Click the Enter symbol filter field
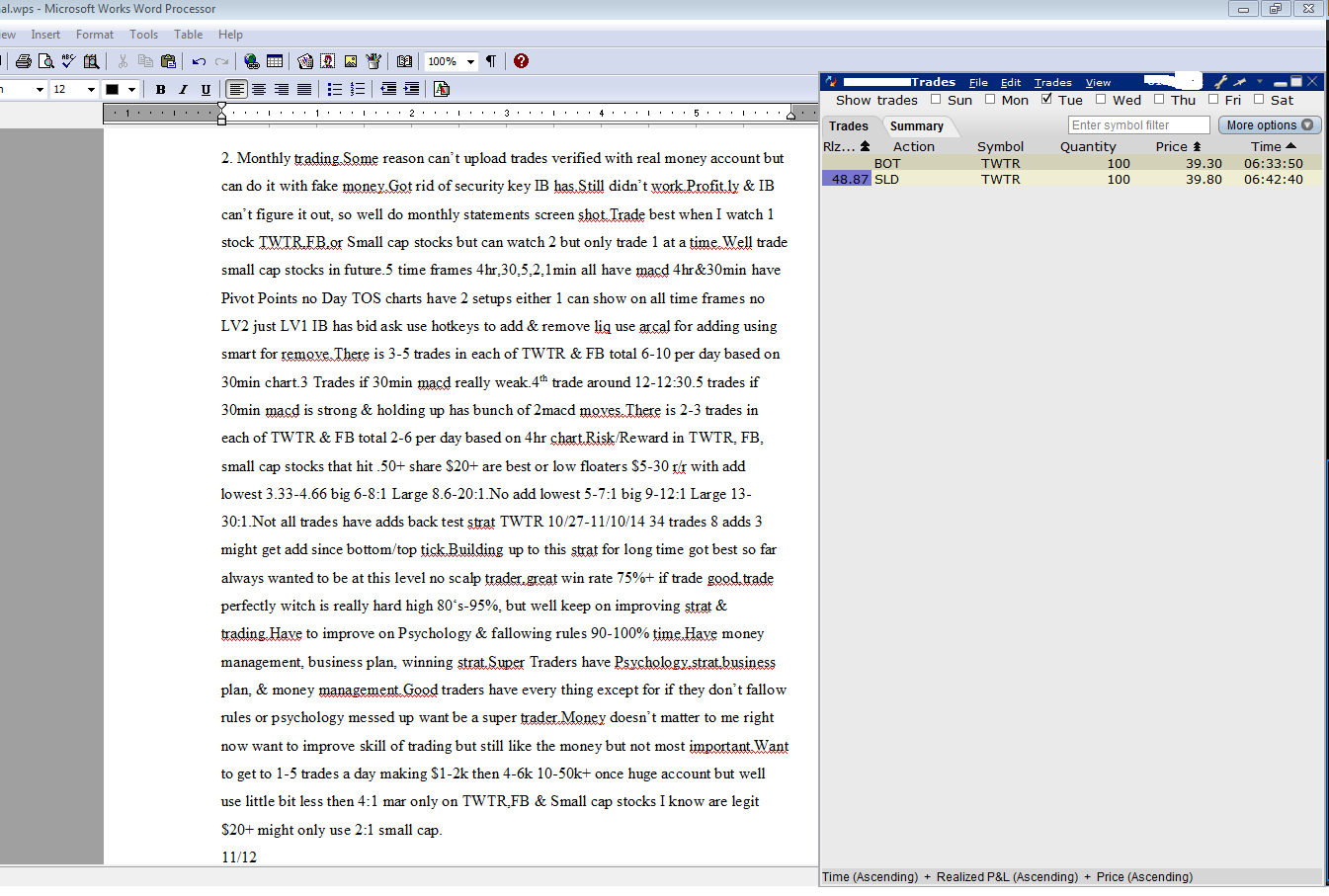This screenshot has height=896, width=1329. pos(1138,125)
